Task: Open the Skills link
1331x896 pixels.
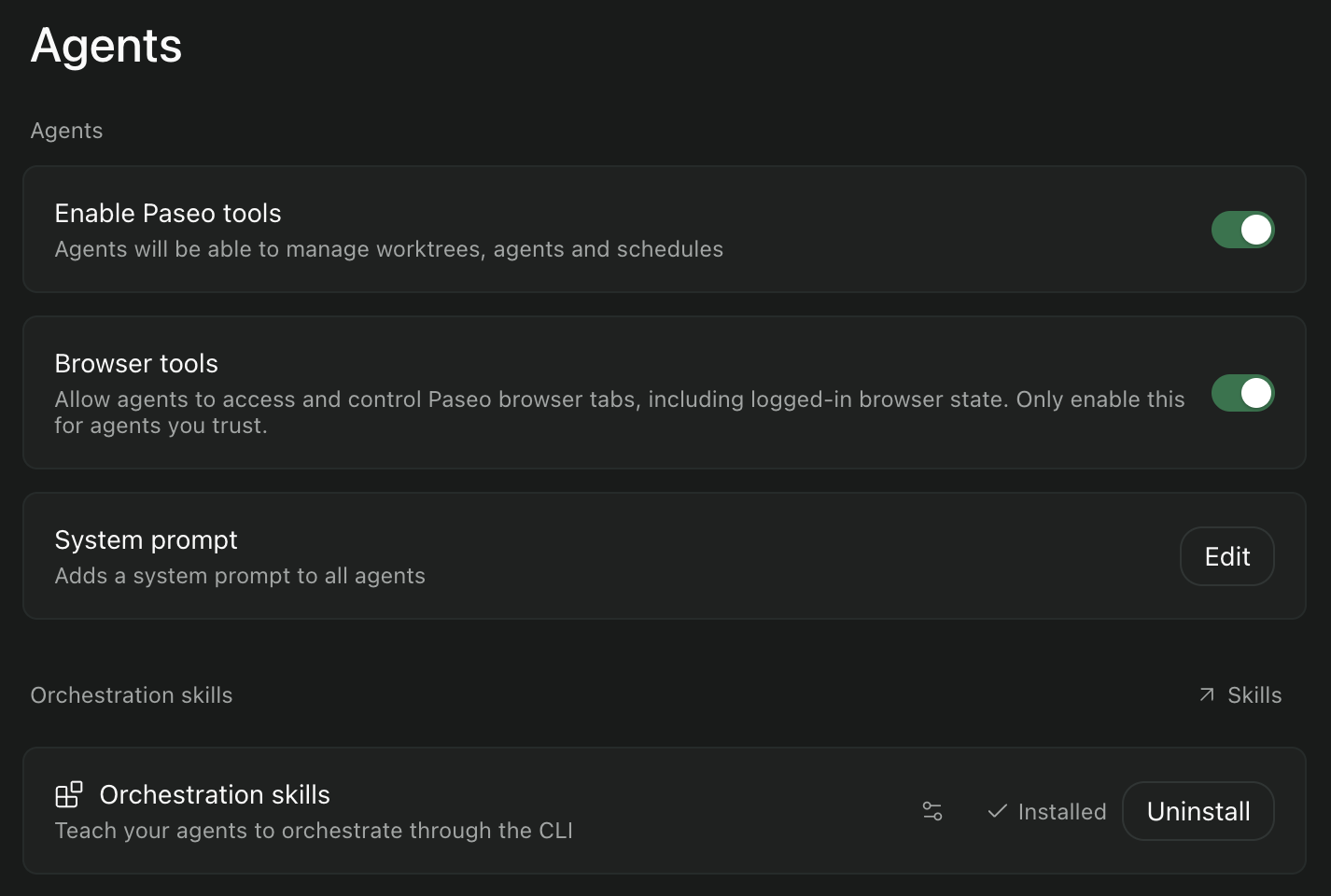Action: (x=1240, y=695)
